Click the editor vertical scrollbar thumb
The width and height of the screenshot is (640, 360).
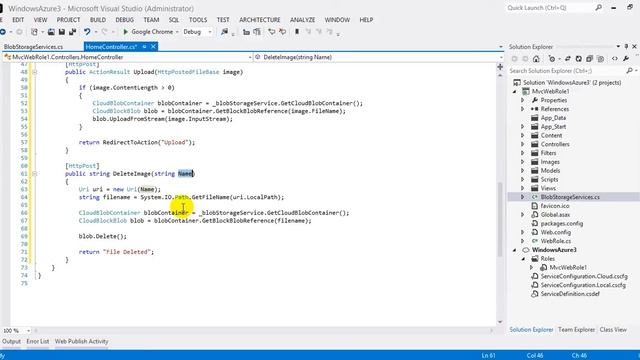[500, 220]
